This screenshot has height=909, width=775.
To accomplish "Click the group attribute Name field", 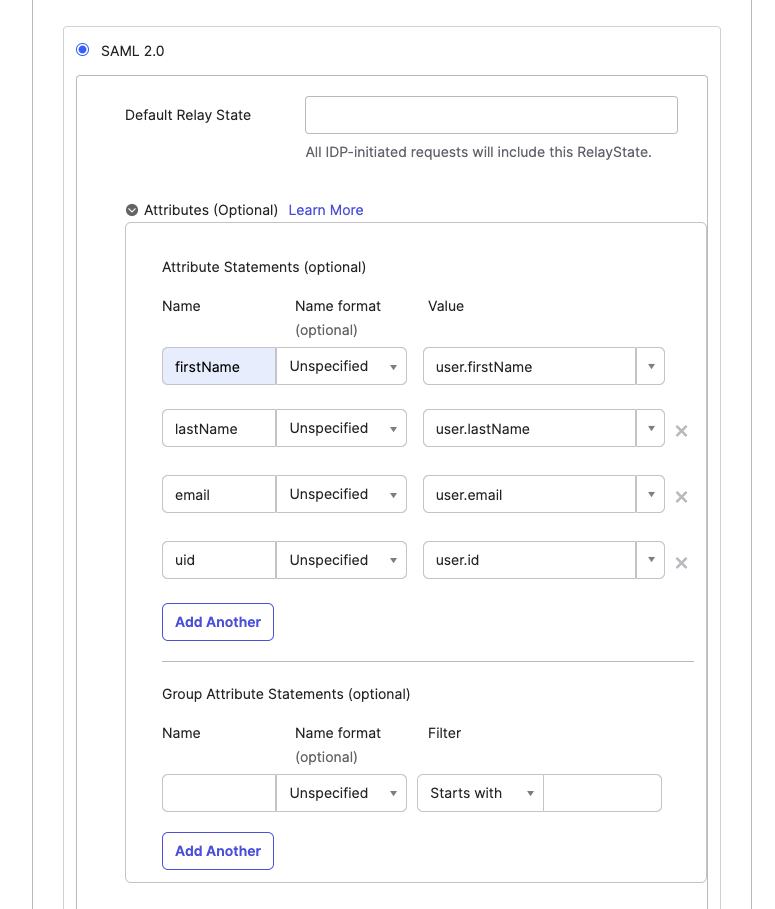I will tap(219, 793).
